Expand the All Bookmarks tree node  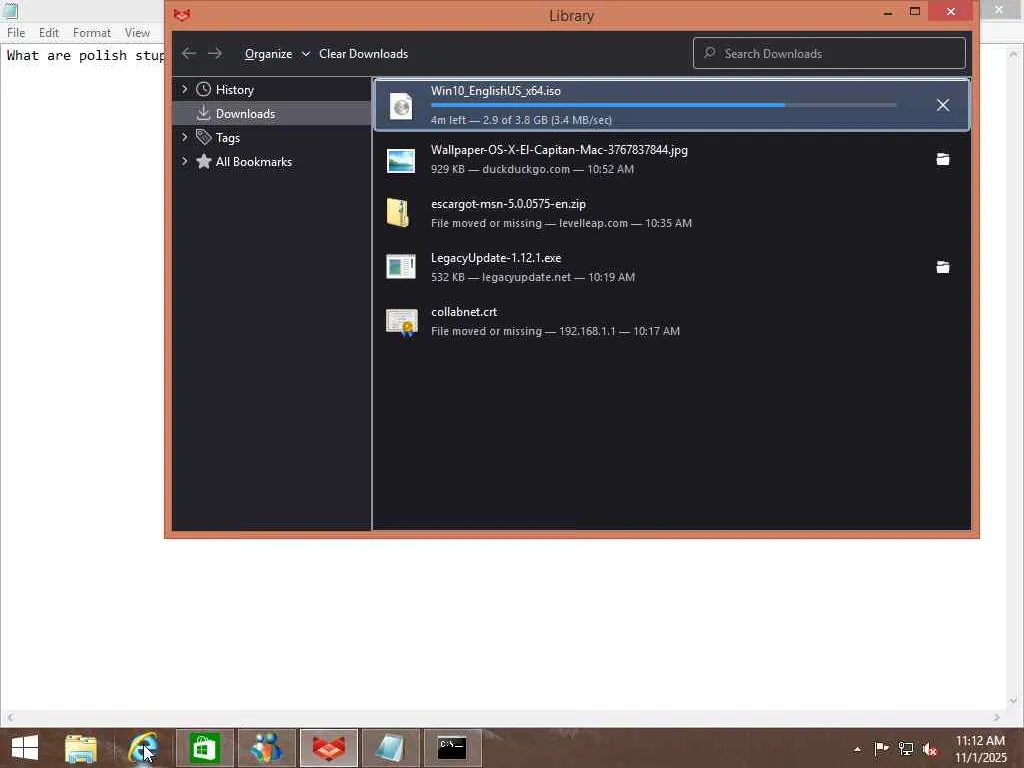click(184, 161)
